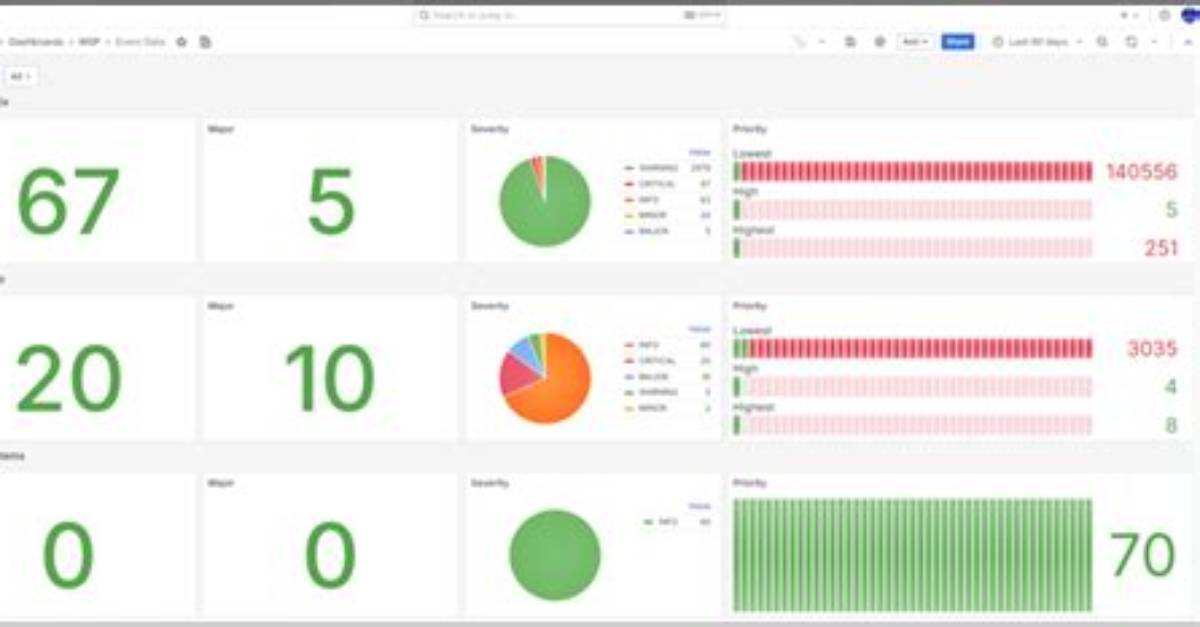Go to Dashboards breadcrumb link
Image resolution: width=1200 pixels, height=627 pixels.
pos(38,42)
